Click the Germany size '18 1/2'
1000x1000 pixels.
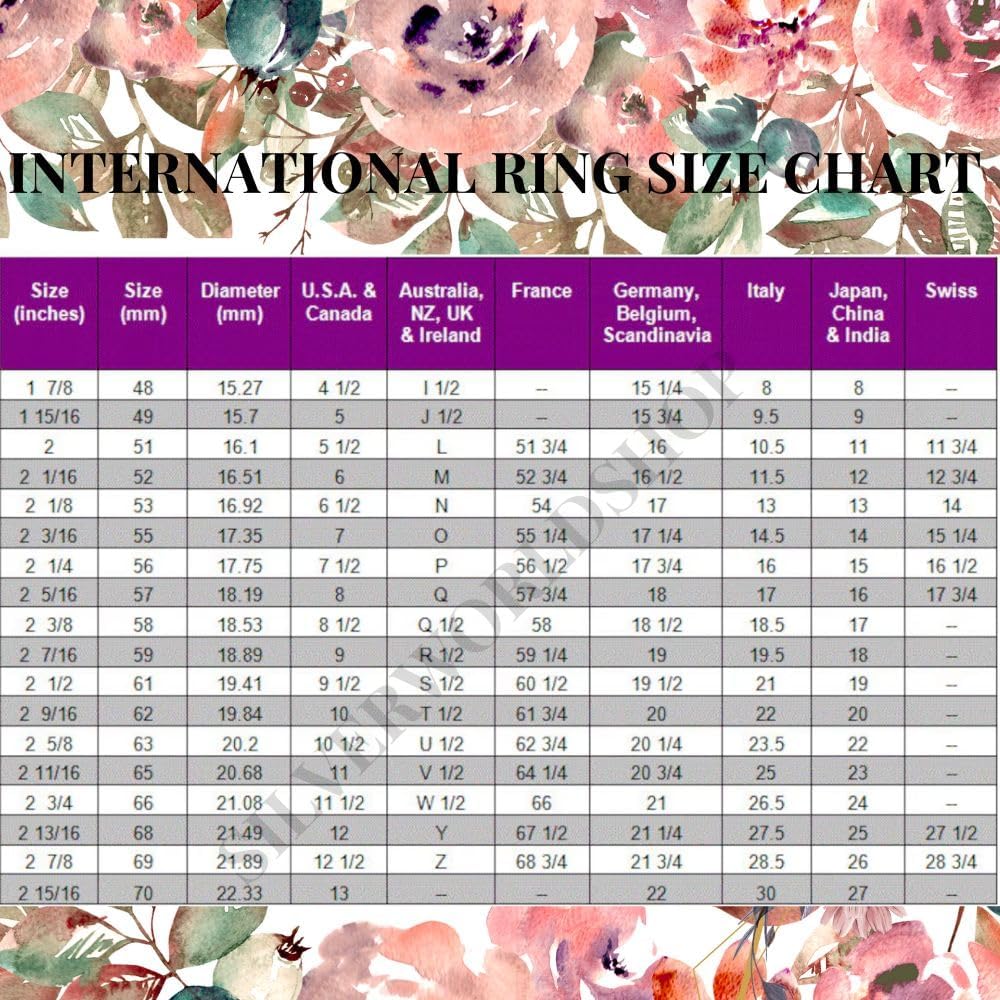(x=657, y=625)
